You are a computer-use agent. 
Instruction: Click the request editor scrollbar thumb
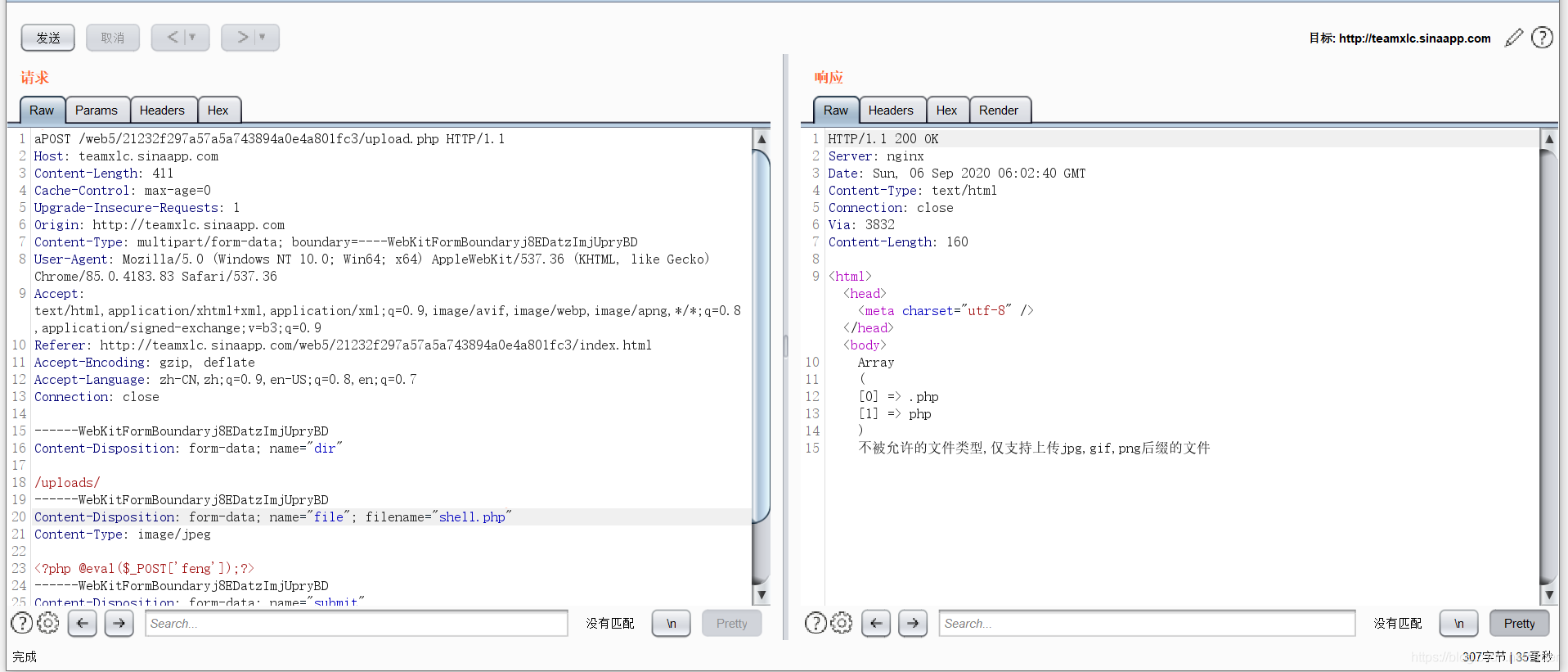tap(762, 336)
